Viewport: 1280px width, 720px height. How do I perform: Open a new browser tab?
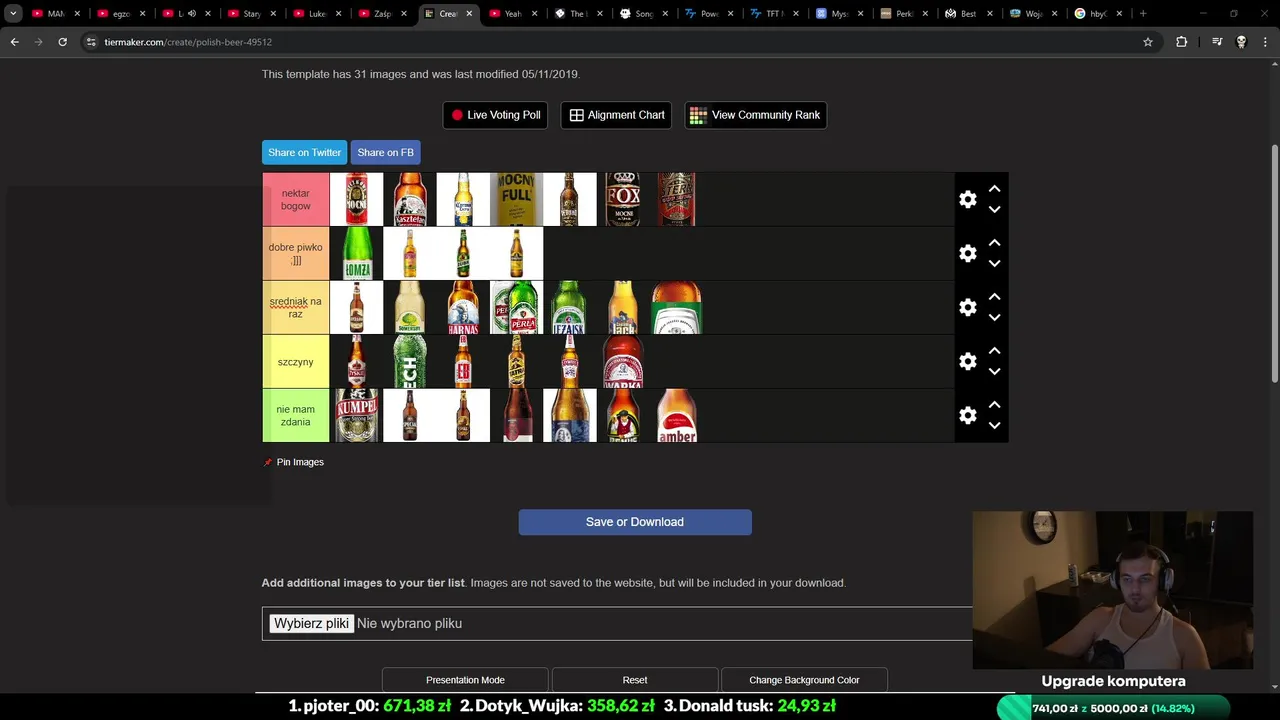[x=1143, y=14]
